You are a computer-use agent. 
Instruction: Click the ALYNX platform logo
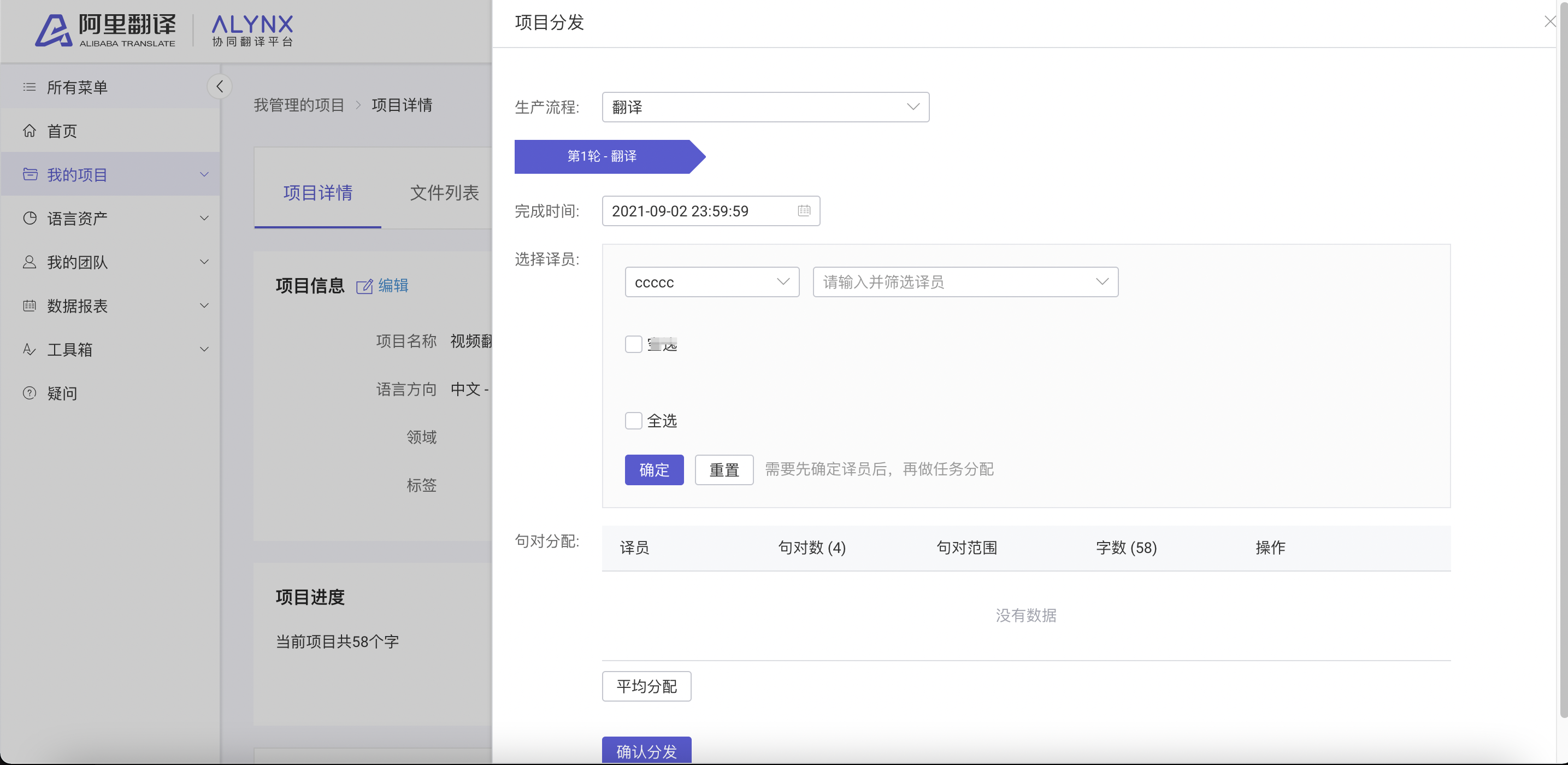252,31
